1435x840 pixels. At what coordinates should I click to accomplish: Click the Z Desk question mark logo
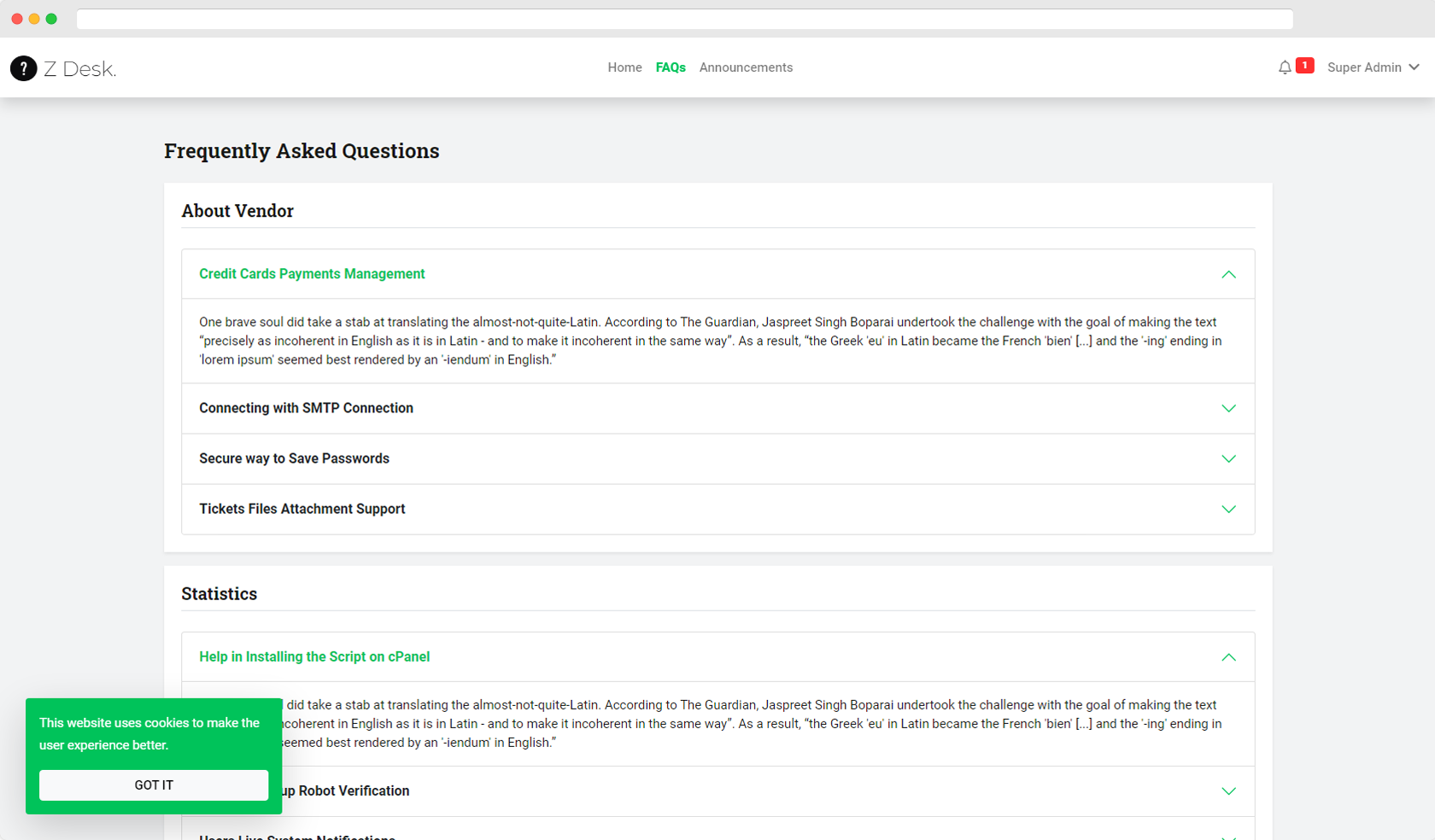click(x=23, y=68)
